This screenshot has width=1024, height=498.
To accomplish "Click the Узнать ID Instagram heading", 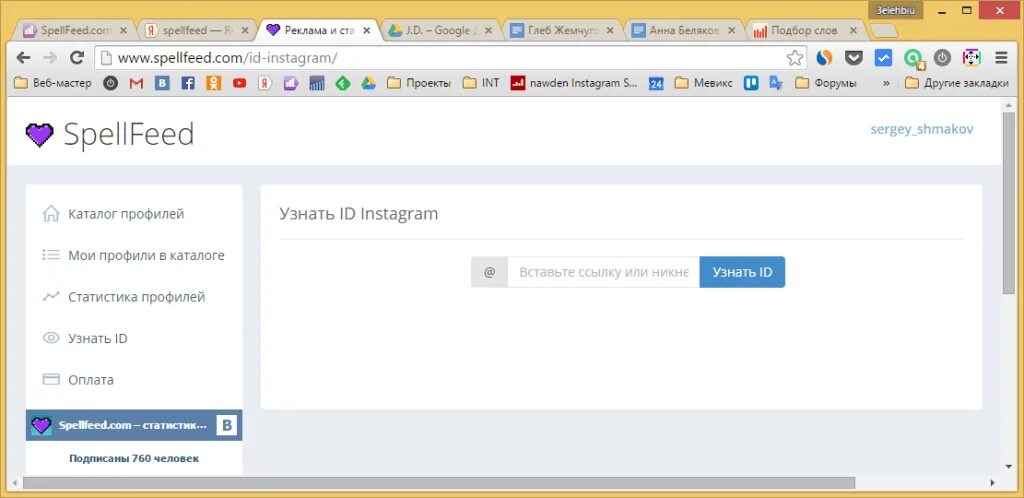I will (359, 213).
